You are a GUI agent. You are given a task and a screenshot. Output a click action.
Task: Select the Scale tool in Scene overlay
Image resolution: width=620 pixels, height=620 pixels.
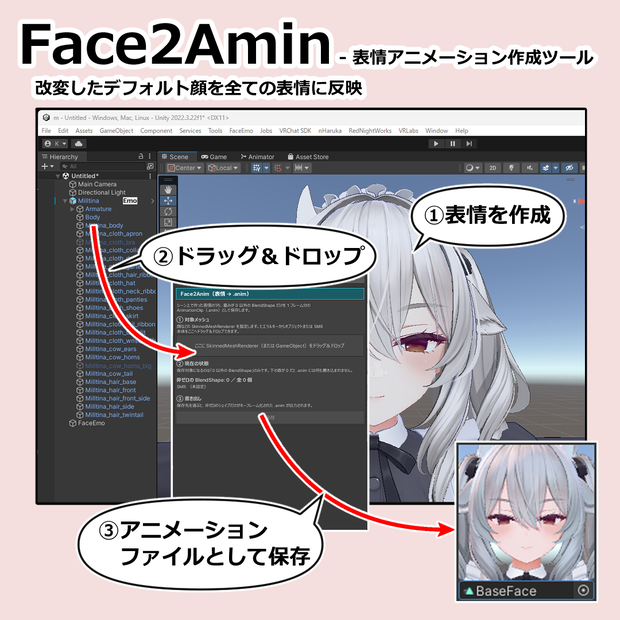[168, 223]
